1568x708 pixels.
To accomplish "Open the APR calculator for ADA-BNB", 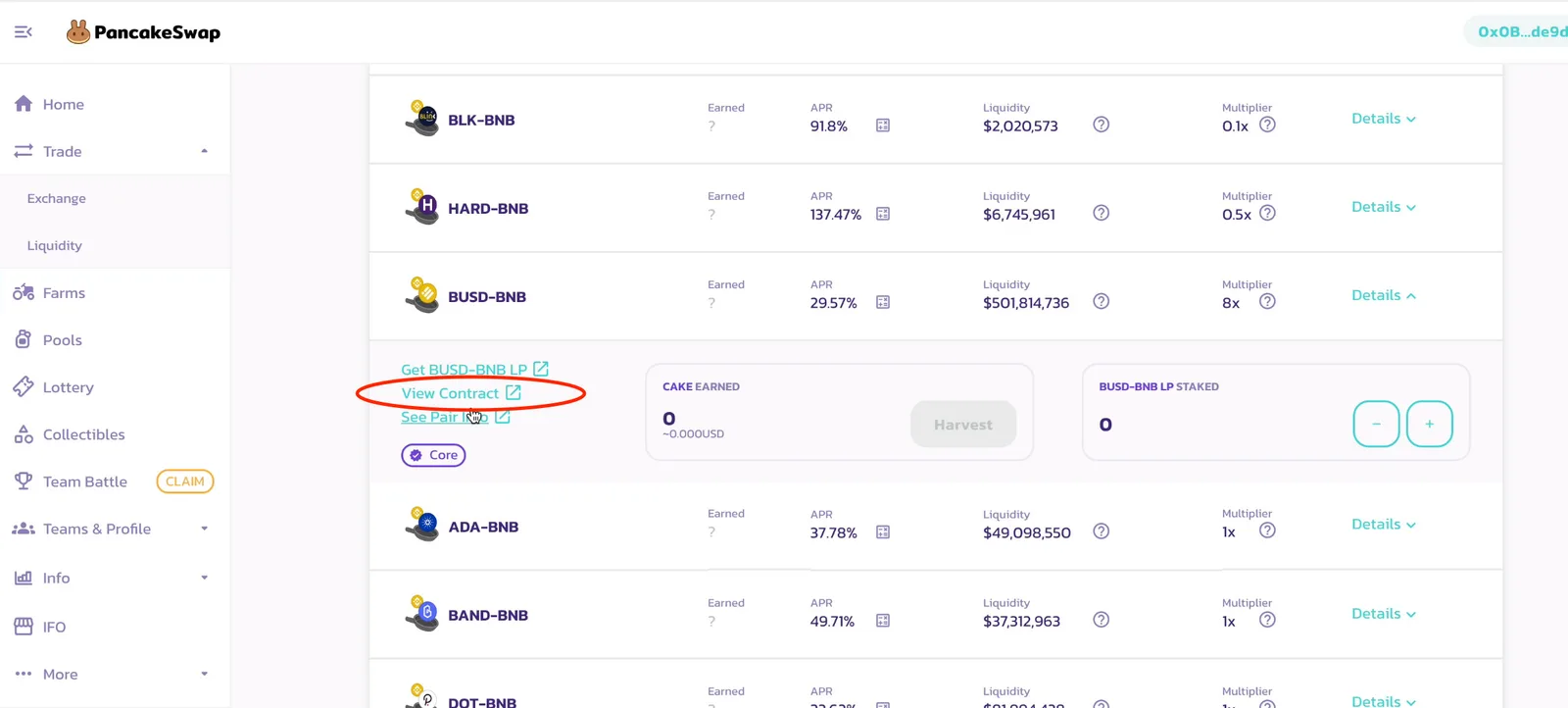I will click(x=883, y=532).
